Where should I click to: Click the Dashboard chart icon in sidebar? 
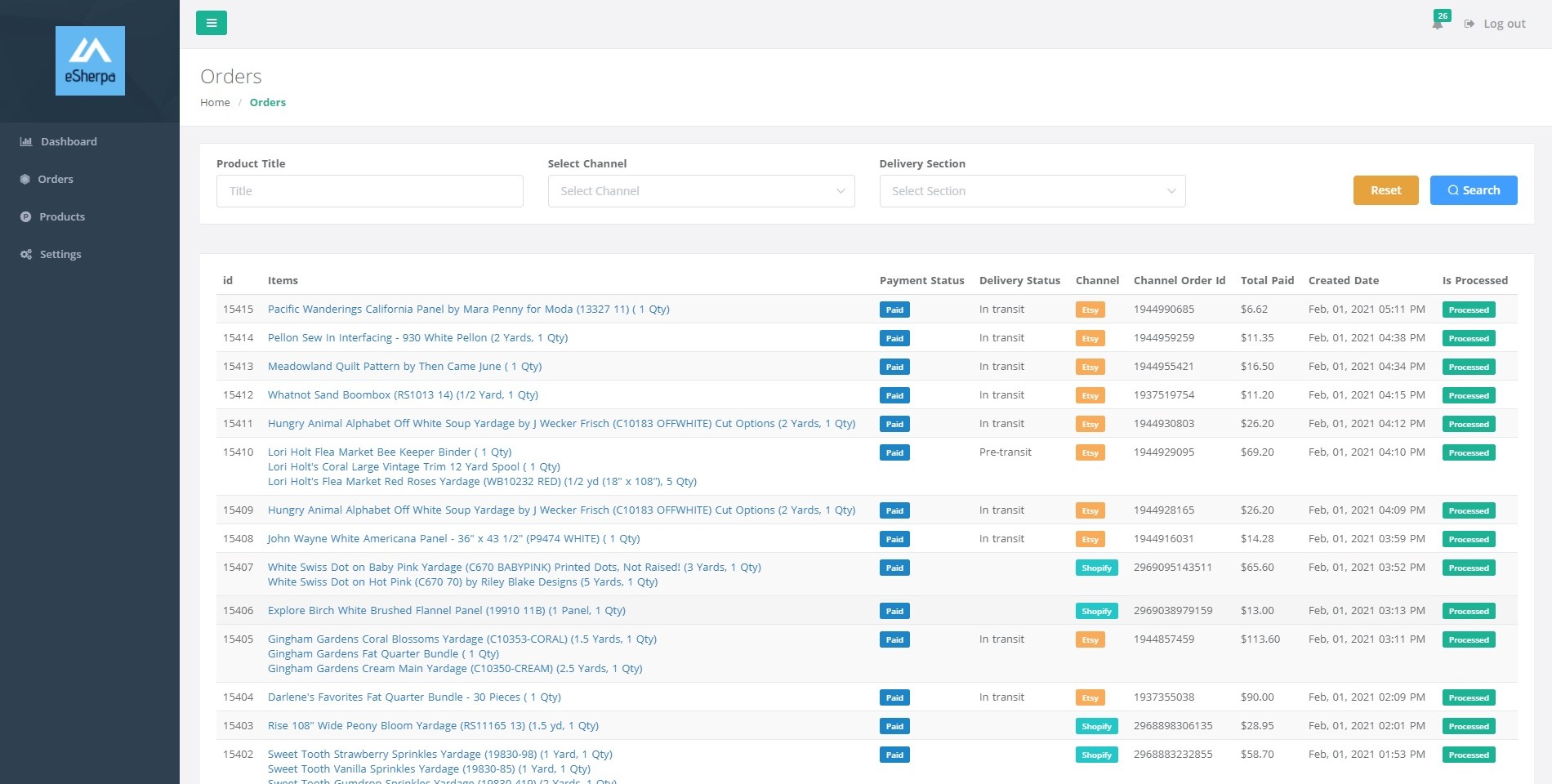26,141
